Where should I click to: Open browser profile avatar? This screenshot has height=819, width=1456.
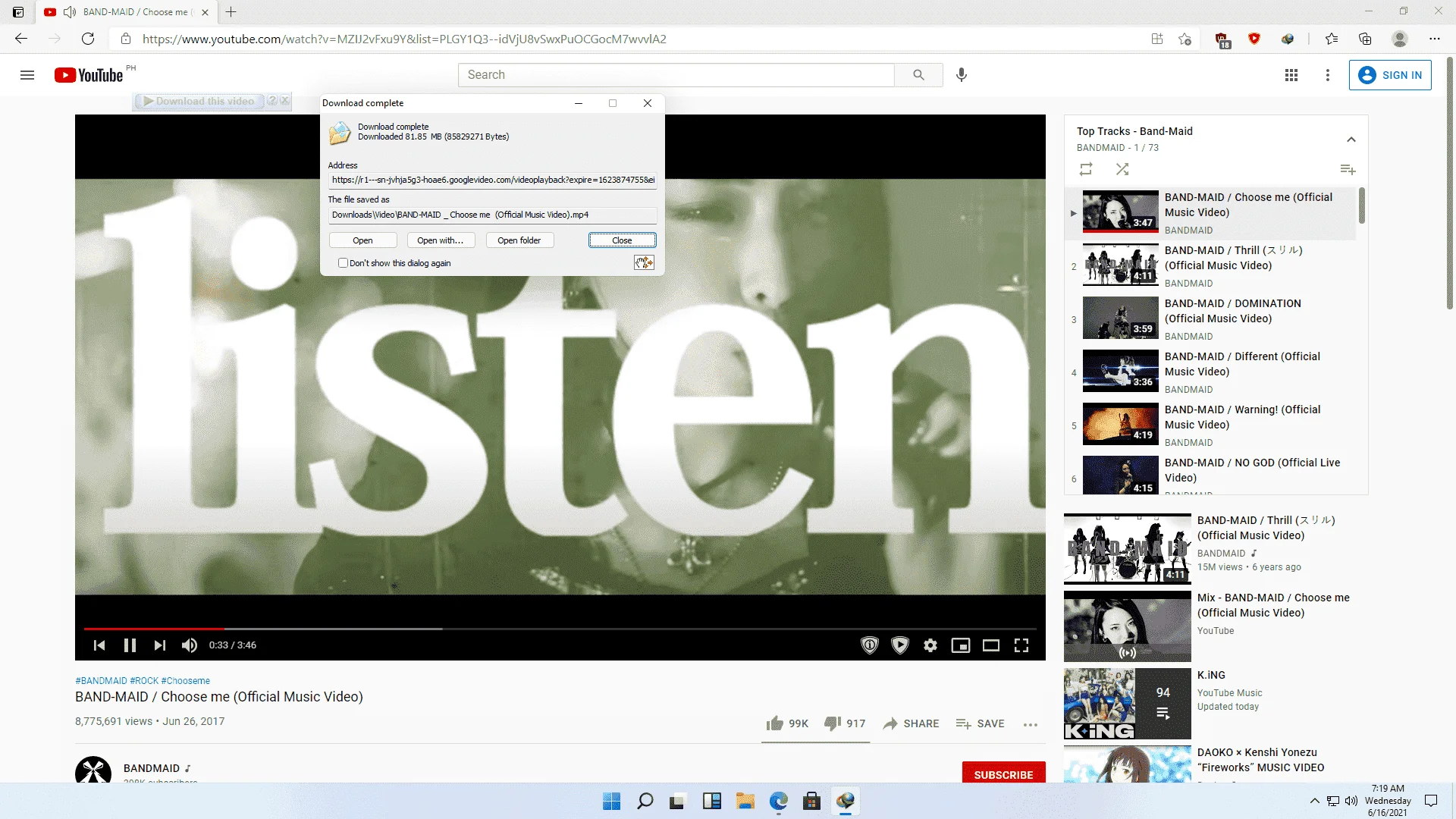[x=1400, y=39]
